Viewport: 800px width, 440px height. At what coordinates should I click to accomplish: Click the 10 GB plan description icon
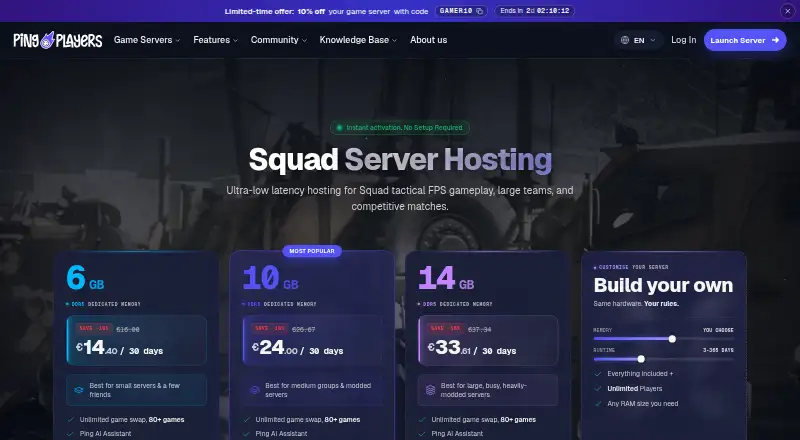tap(255, 390)
